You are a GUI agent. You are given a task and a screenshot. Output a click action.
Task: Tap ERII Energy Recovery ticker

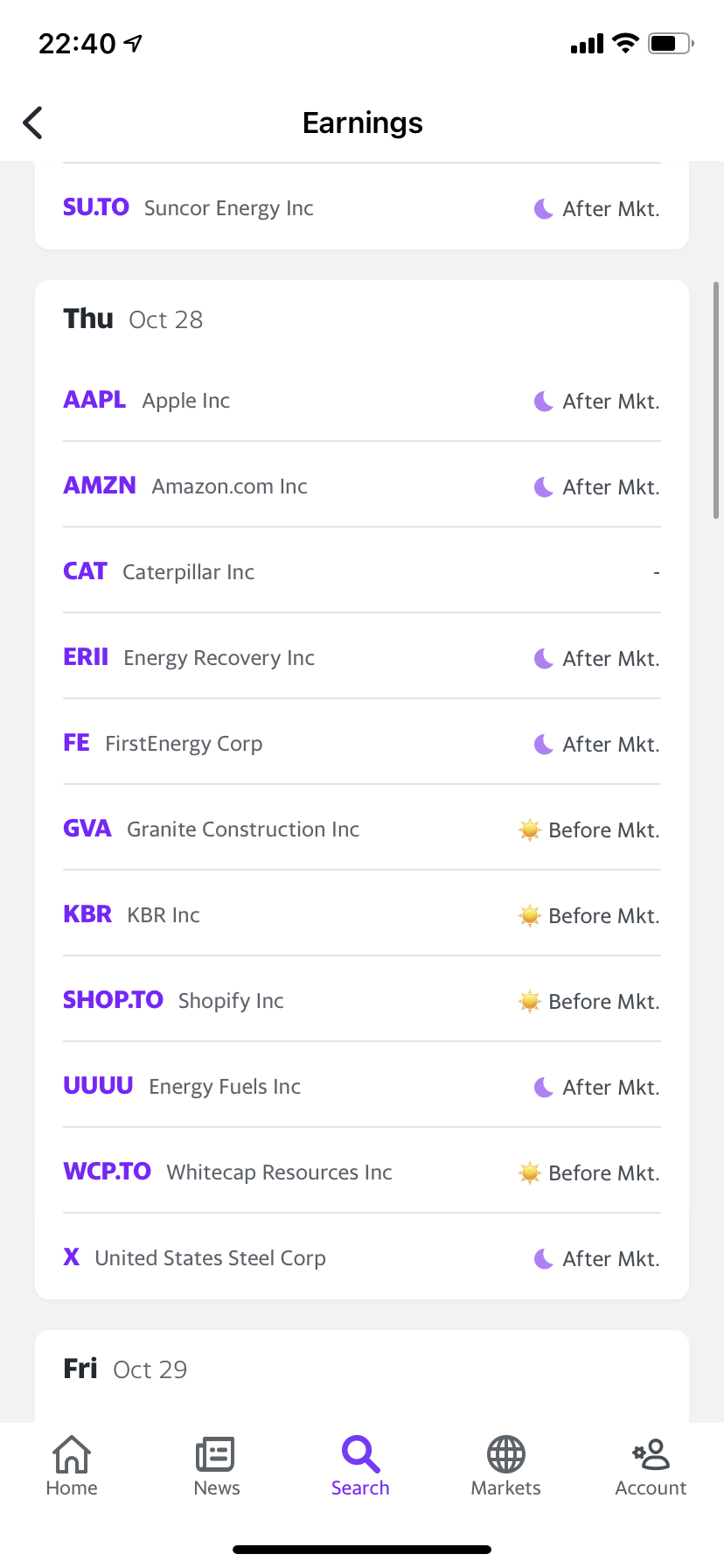[x=86, y=657]
